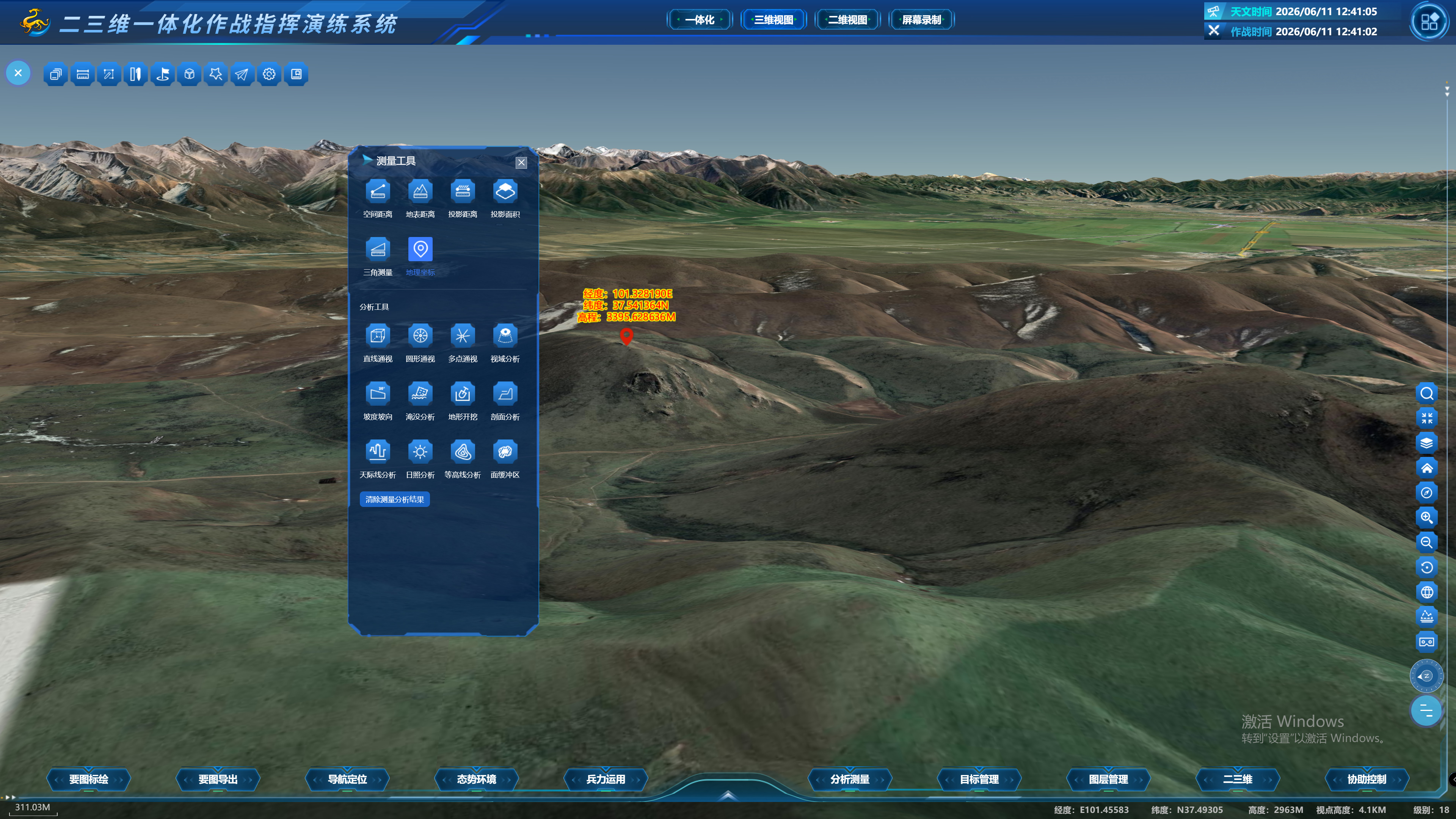The image size is (1456, 819).
Task: Open 淹没分析 tool
Action: tap(420, 394)
